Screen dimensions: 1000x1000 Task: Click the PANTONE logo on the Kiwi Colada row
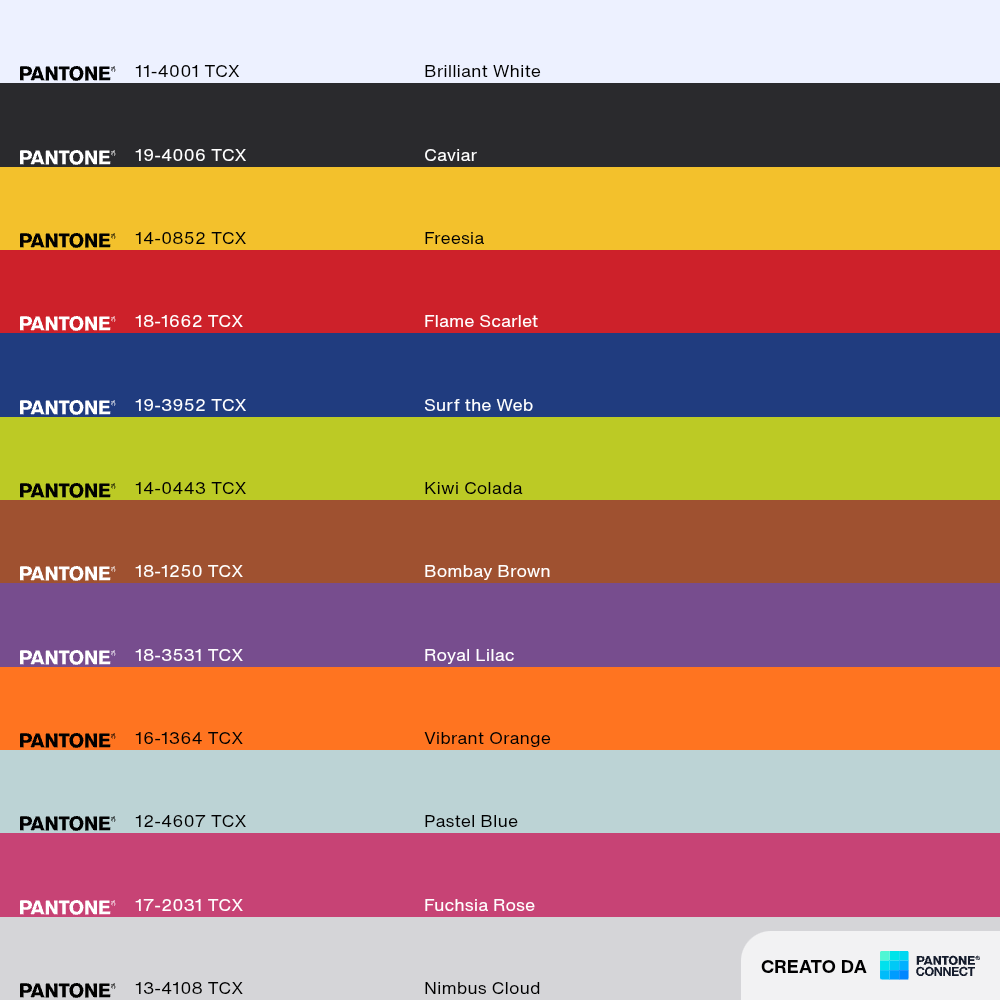67,490
